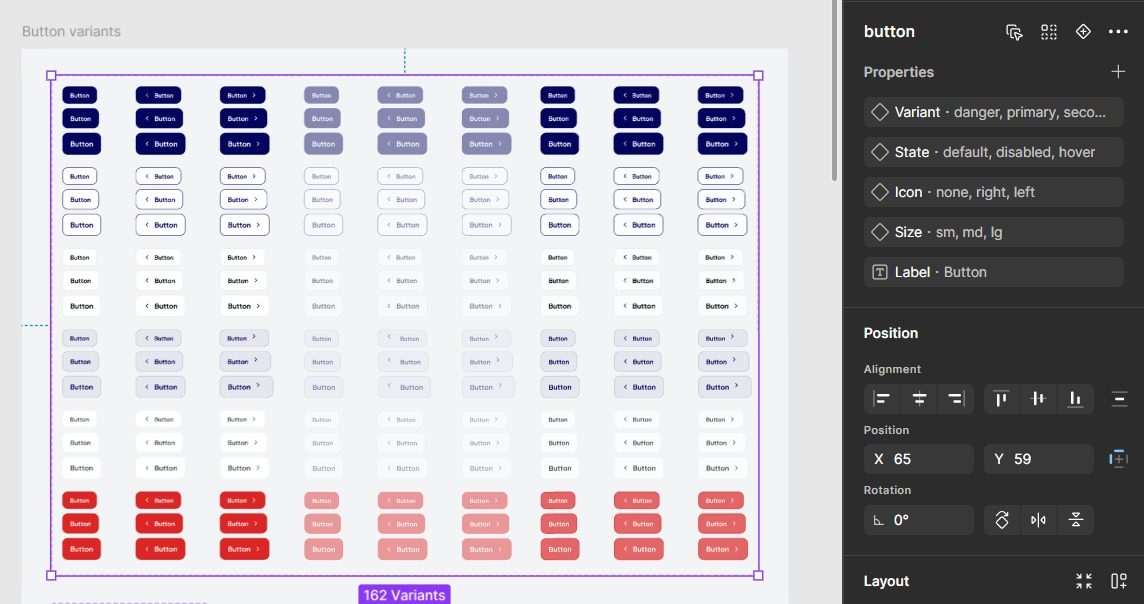Click the bottom-left selection handle of component set

[x=51, y=576]
